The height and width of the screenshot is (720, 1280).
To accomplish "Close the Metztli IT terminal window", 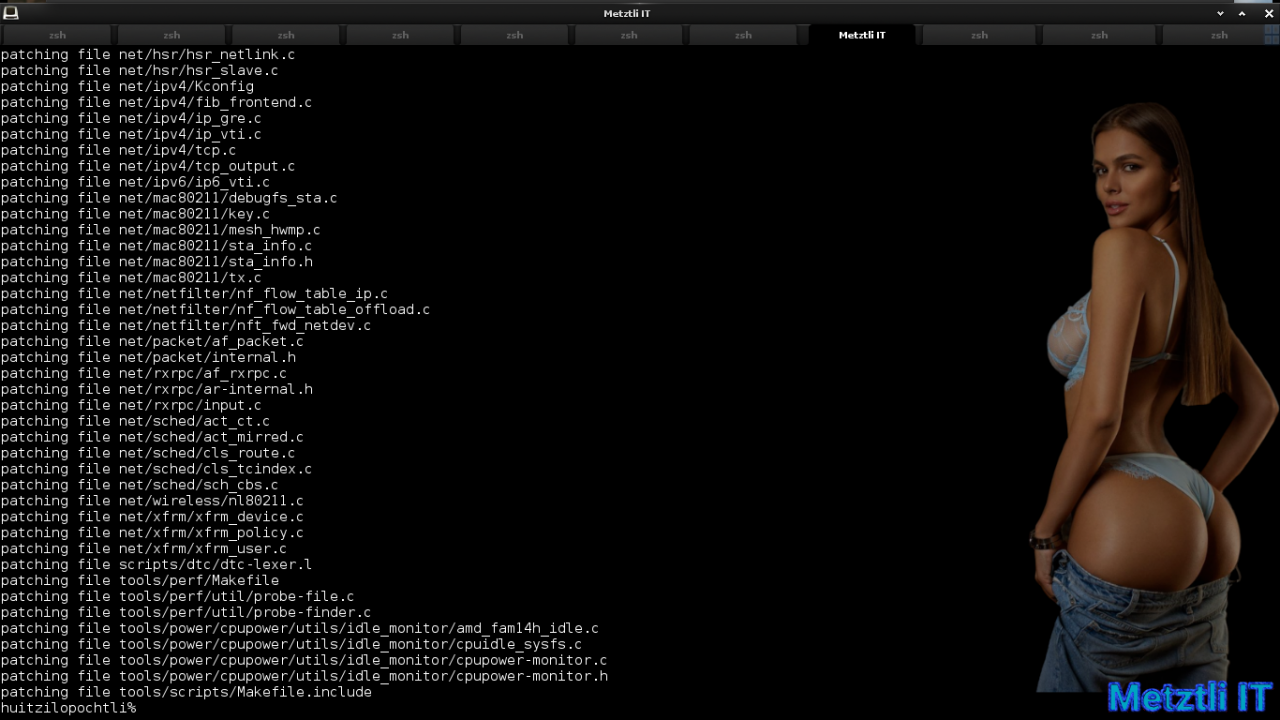I will tap(1269, 13).
